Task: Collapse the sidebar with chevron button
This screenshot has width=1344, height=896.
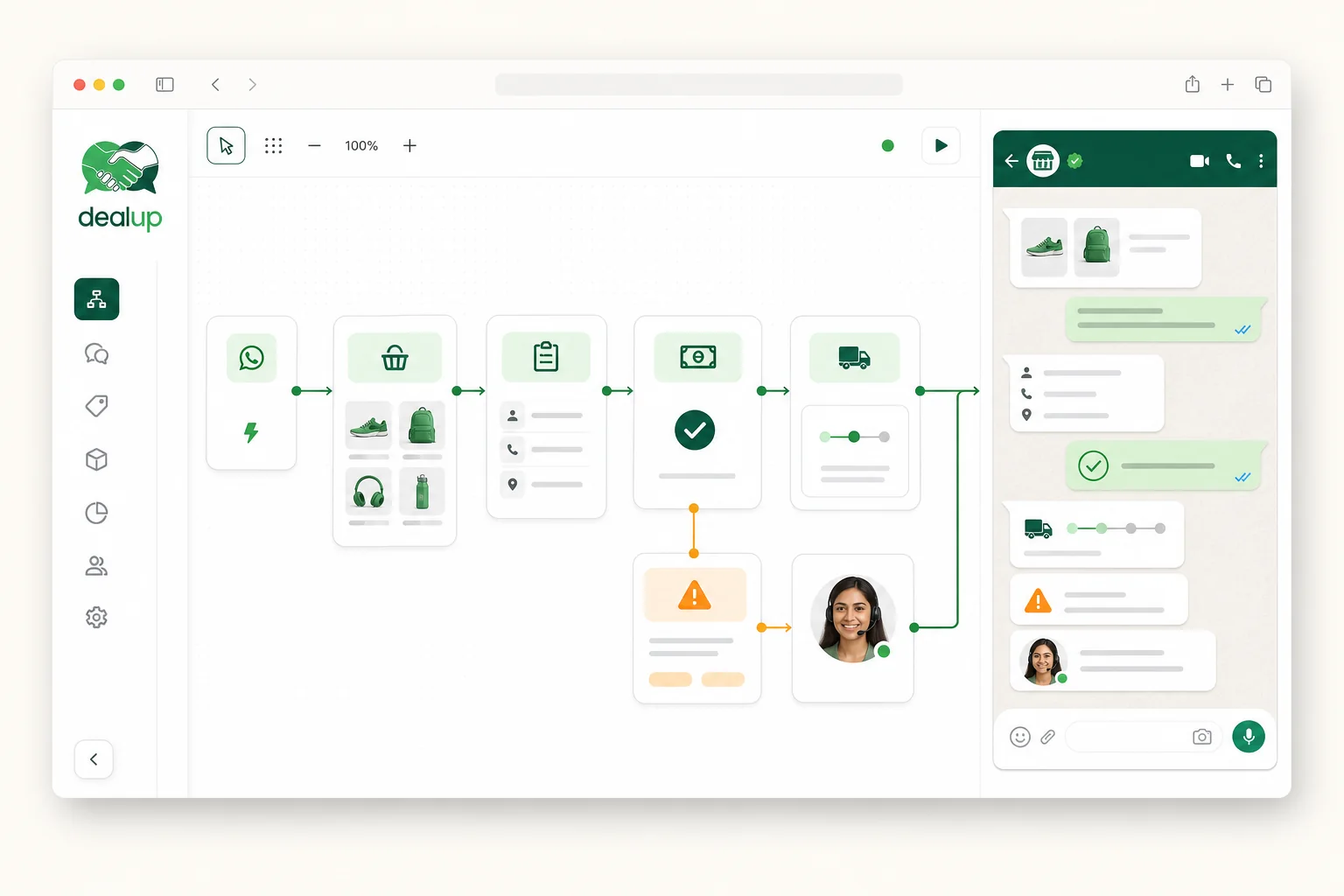Action: (x=94, y=759)
